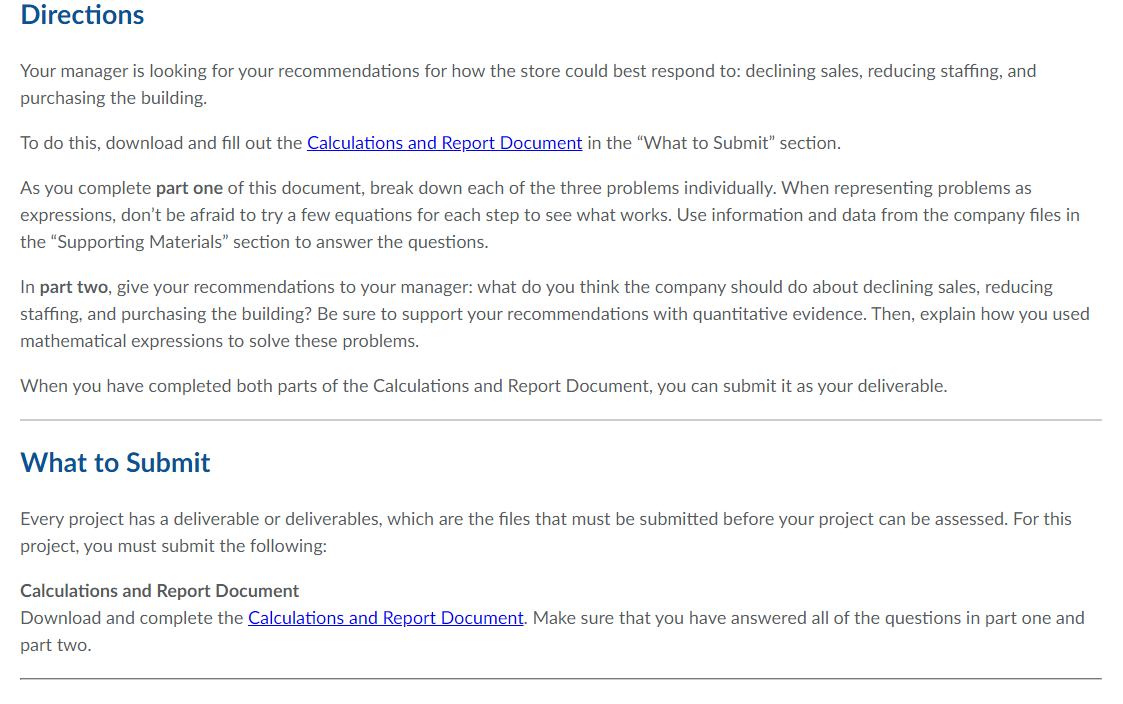Click the Directions heading

tap(82, 15)
